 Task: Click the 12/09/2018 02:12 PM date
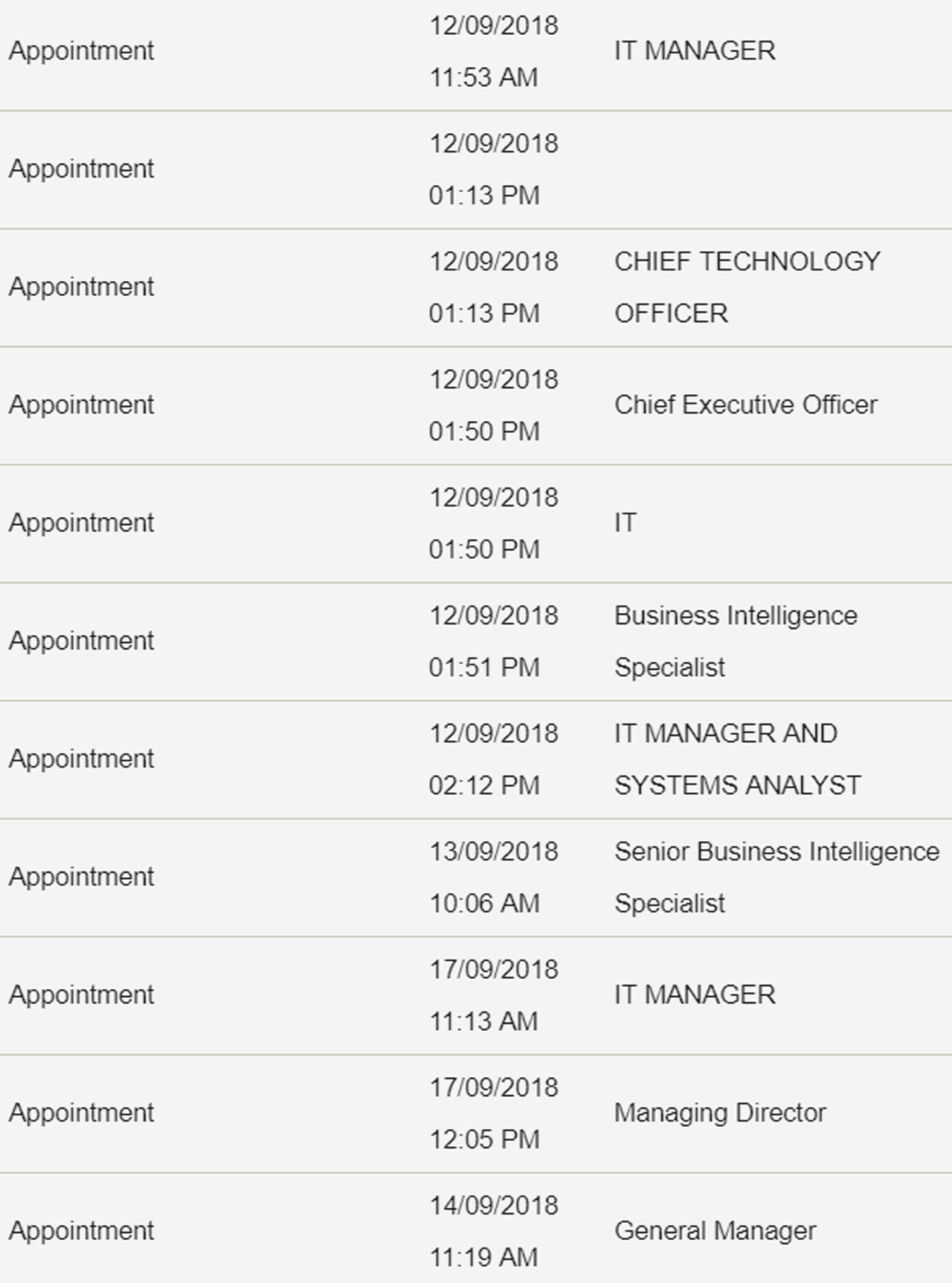coord(493,760)
